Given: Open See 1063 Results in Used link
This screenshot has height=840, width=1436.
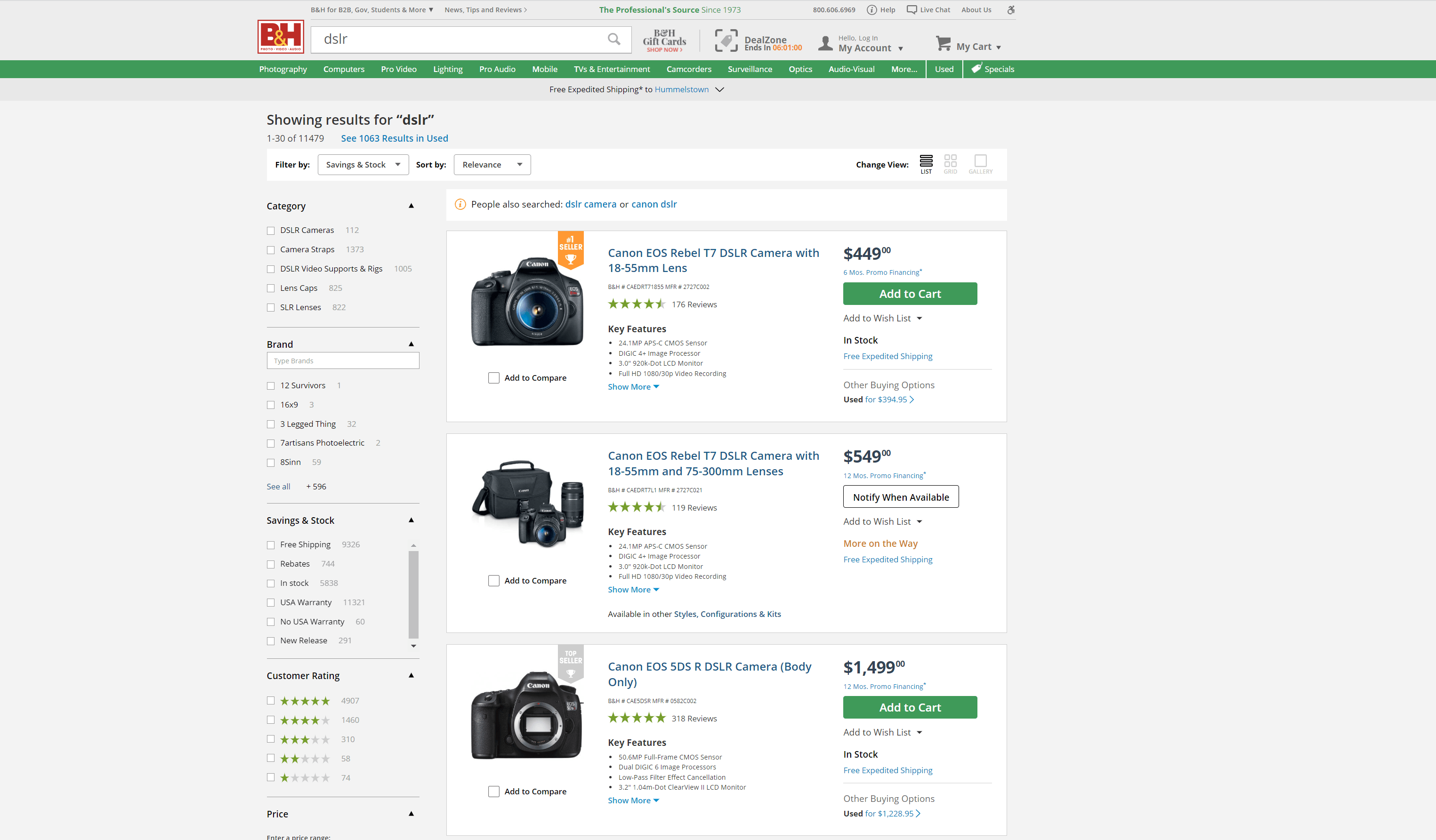Looking at the screenshot, I should [x=394, y=138].
